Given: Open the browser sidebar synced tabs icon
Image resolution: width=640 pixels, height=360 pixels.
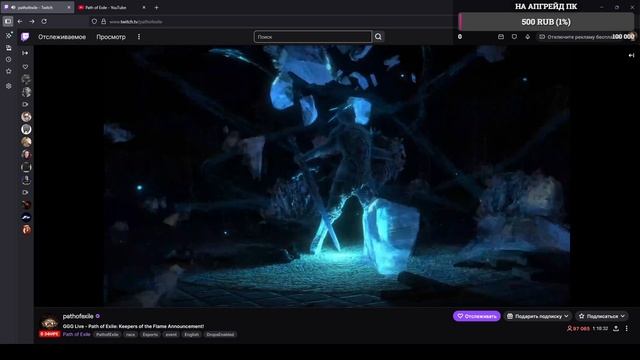Looking at the screenshot, I should [x=8, y=48].
